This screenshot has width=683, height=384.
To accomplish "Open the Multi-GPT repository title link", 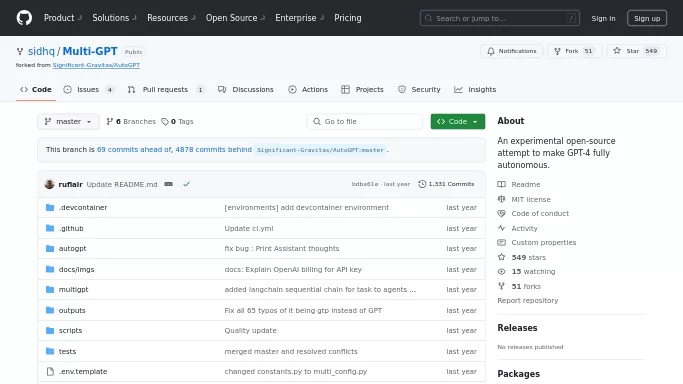I will click(x=90, y=51).
